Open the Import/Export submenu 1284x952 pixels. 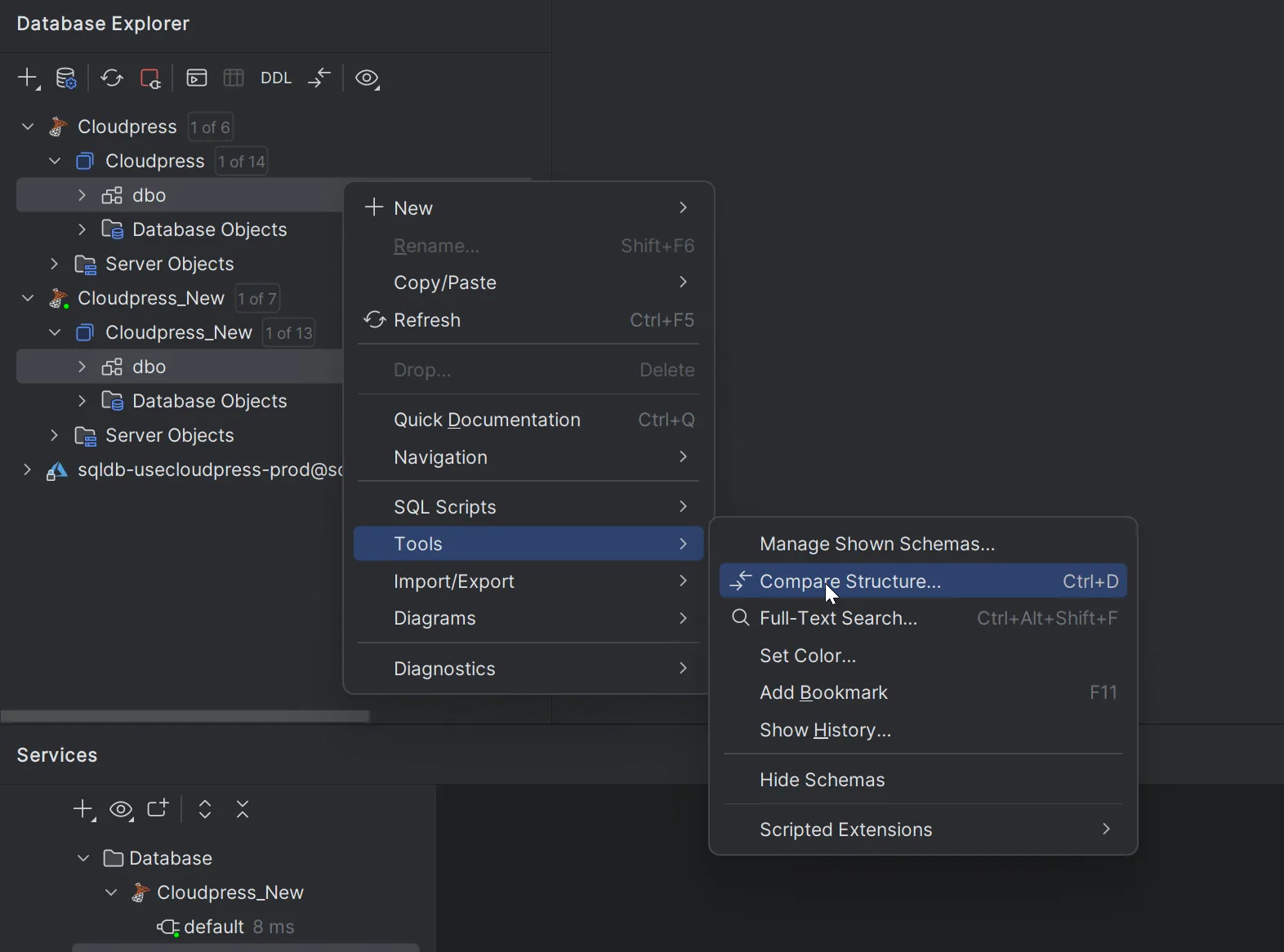(528, 581)
